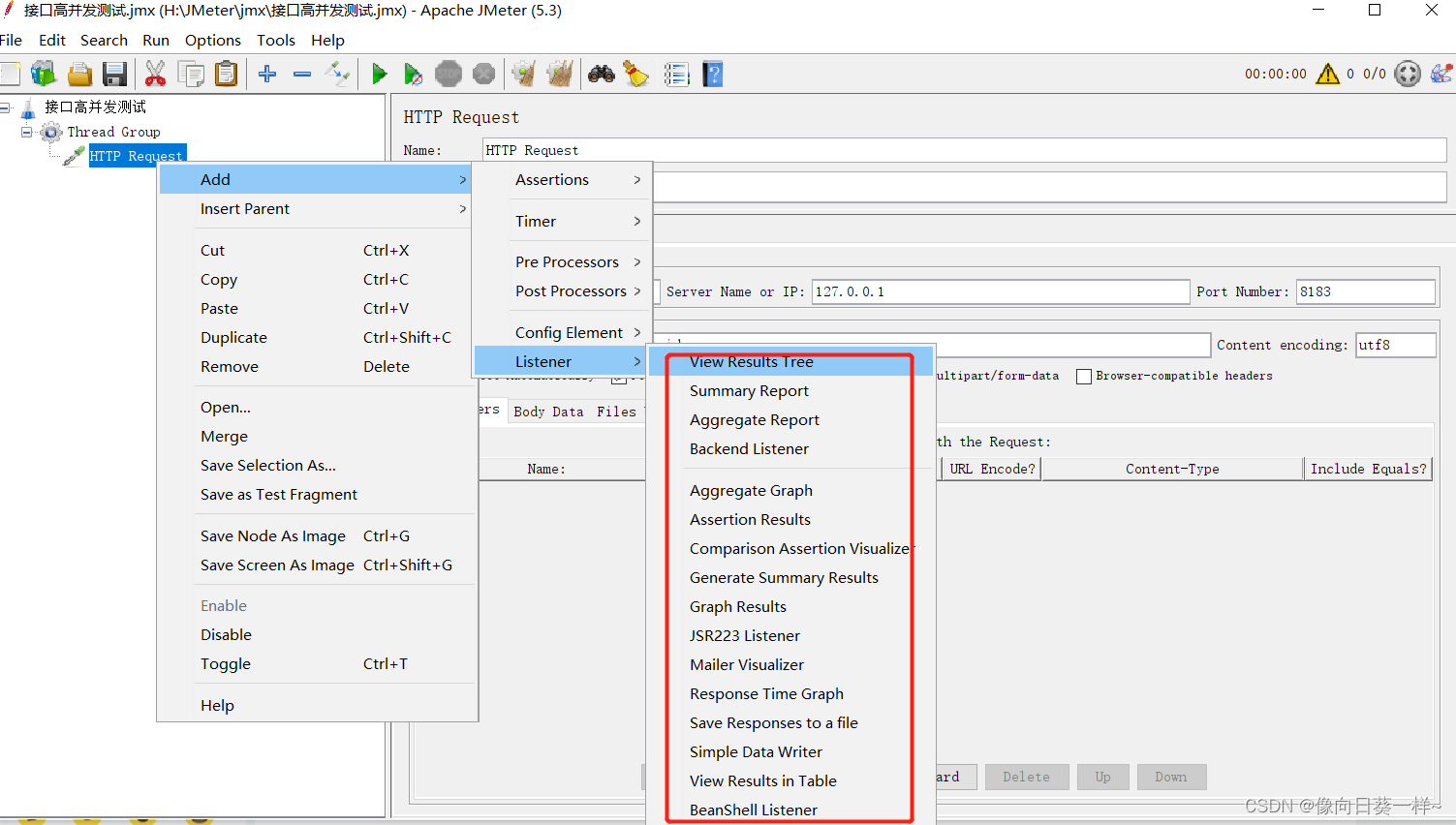1456x825 pixels.
Task: Click the Name input field
Action: click(964, 150)
